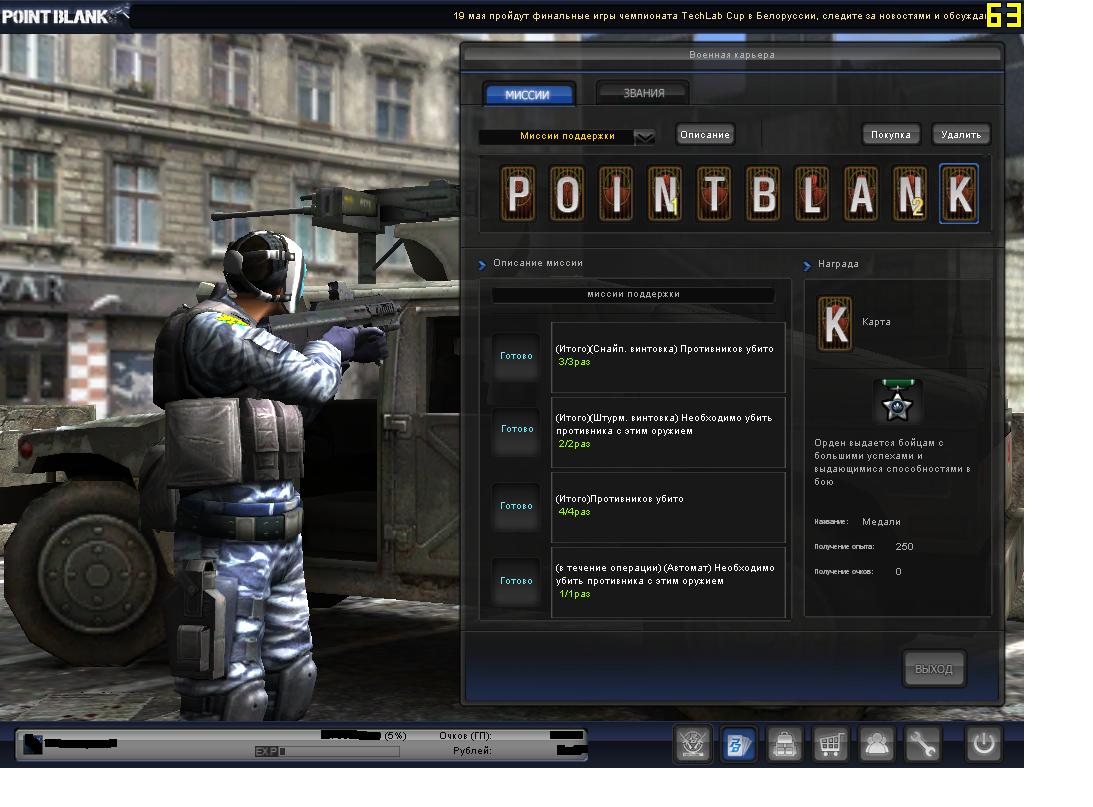The image size is (1093, 807).
Task: Click the power exit icon
Action: [x=983, y=744]
